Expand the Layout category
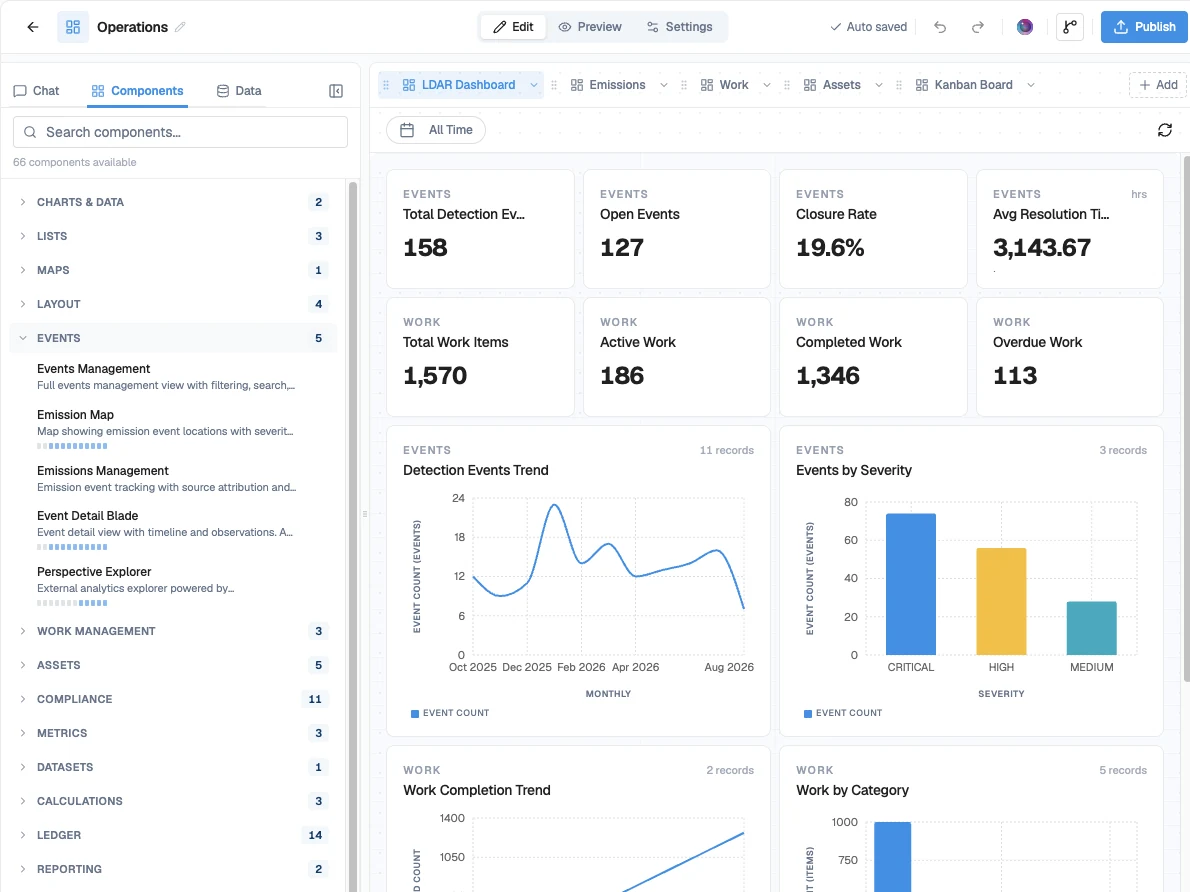The image size is (1190, 892). click(173, 304)
